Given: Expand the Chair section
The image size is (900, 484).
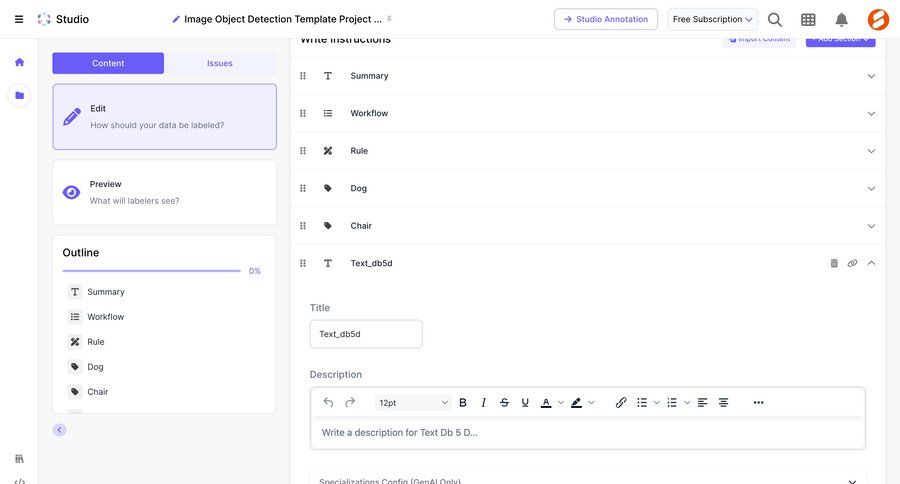Looking at the screenshot, I should (x=871, y=226).
